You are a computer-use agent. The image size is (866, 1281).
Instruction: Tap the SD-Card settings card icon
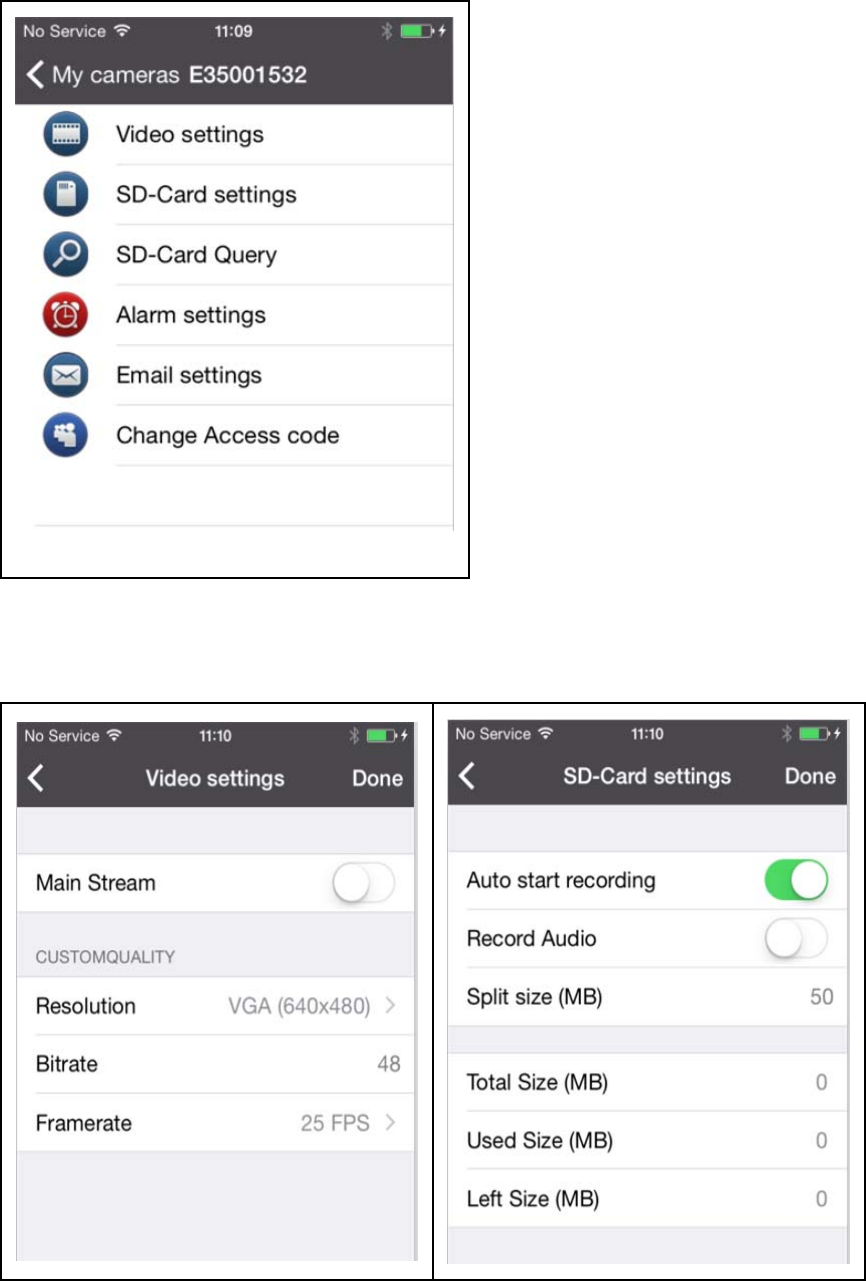pos(66,194)
